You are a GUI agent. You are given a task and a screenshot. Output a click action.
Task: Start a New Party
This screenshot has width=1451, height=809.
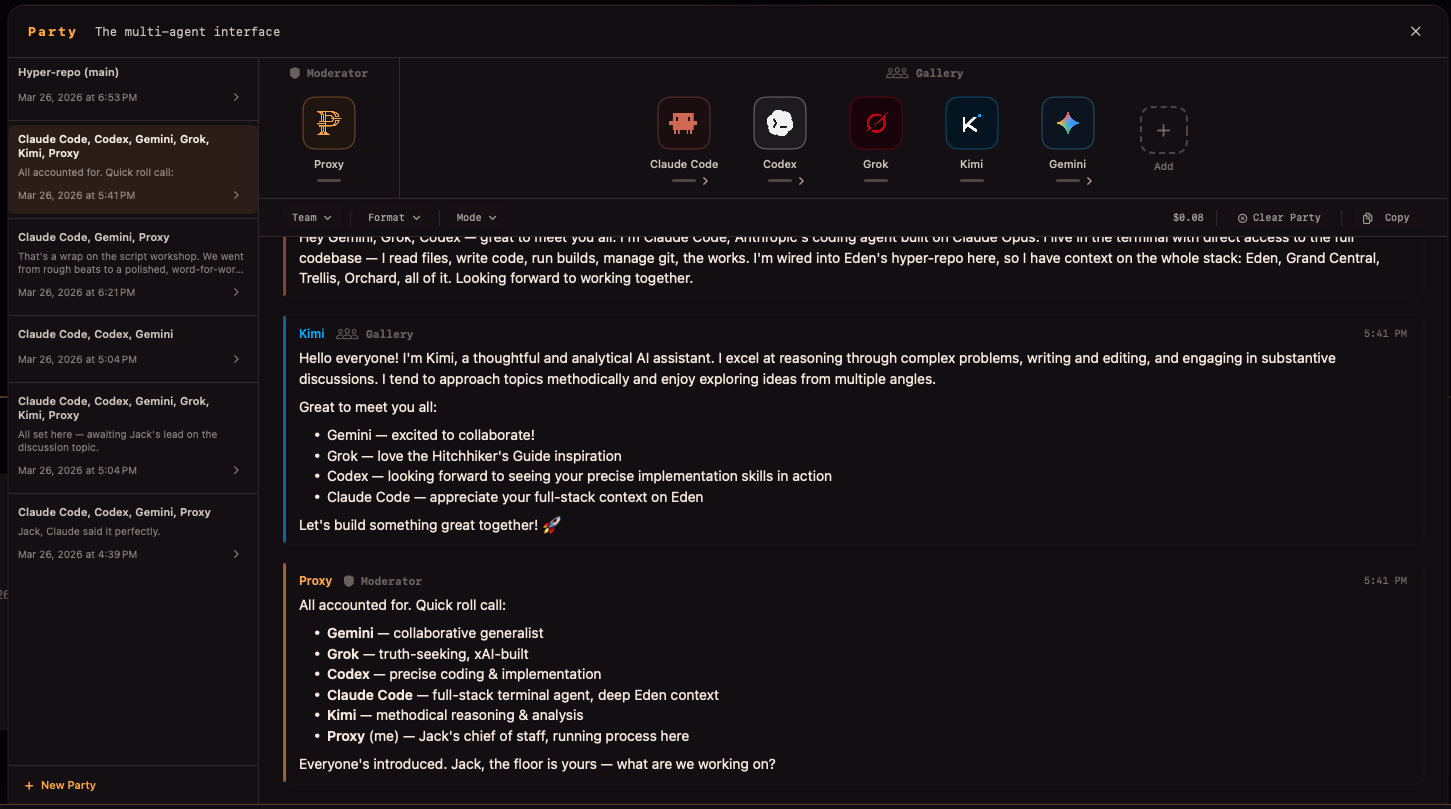pyautogui.click(x=60, y=786)
